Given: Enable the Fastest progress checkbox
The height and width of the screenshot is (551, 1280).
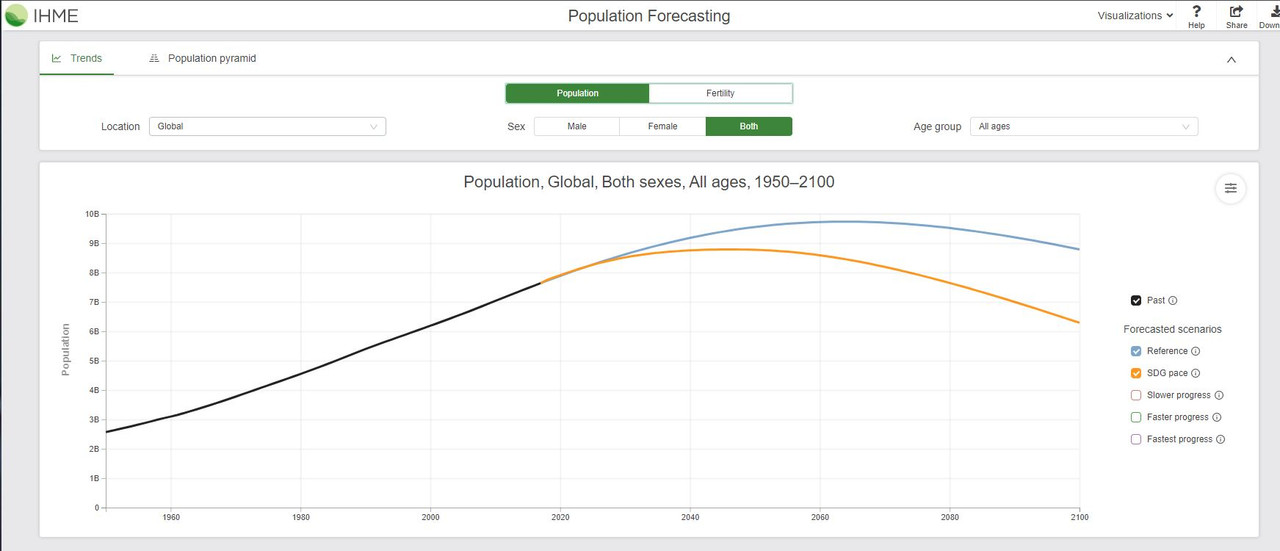Looking at the screenshot, I should [1136, 439].
